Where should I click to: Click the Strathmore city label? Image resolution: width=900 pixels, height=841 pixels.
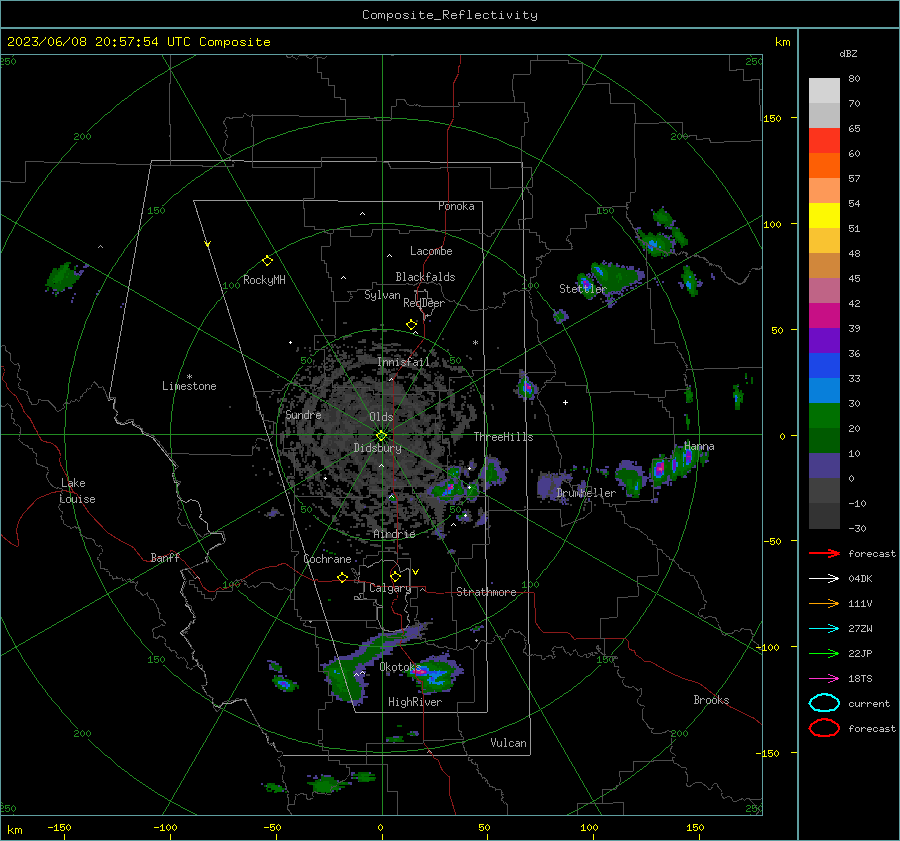point(486,592)
